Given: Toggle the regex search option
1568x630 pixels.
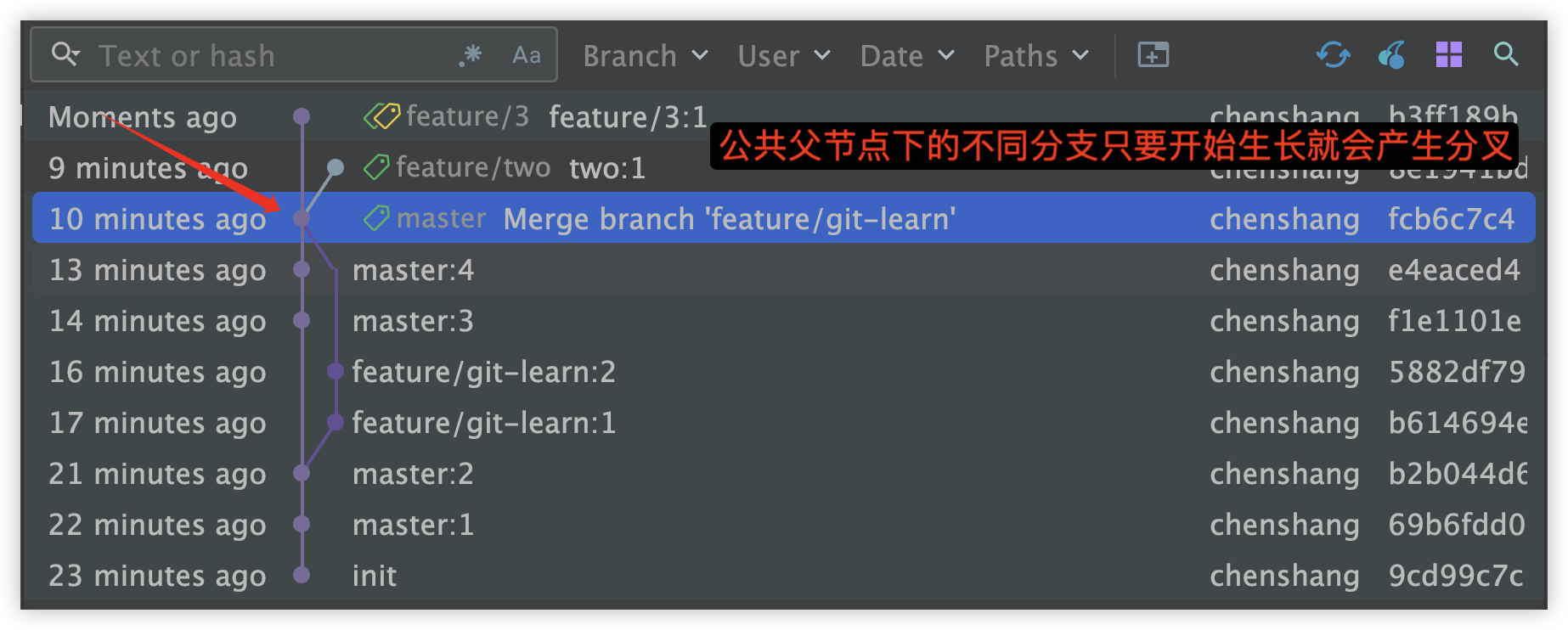Looking at the screenshot, I should click(471, 55).
